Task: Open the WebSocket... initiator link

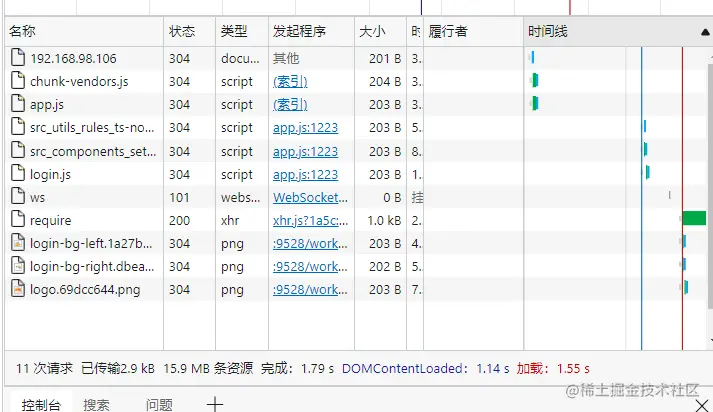Action: click(x=311, y=197)
